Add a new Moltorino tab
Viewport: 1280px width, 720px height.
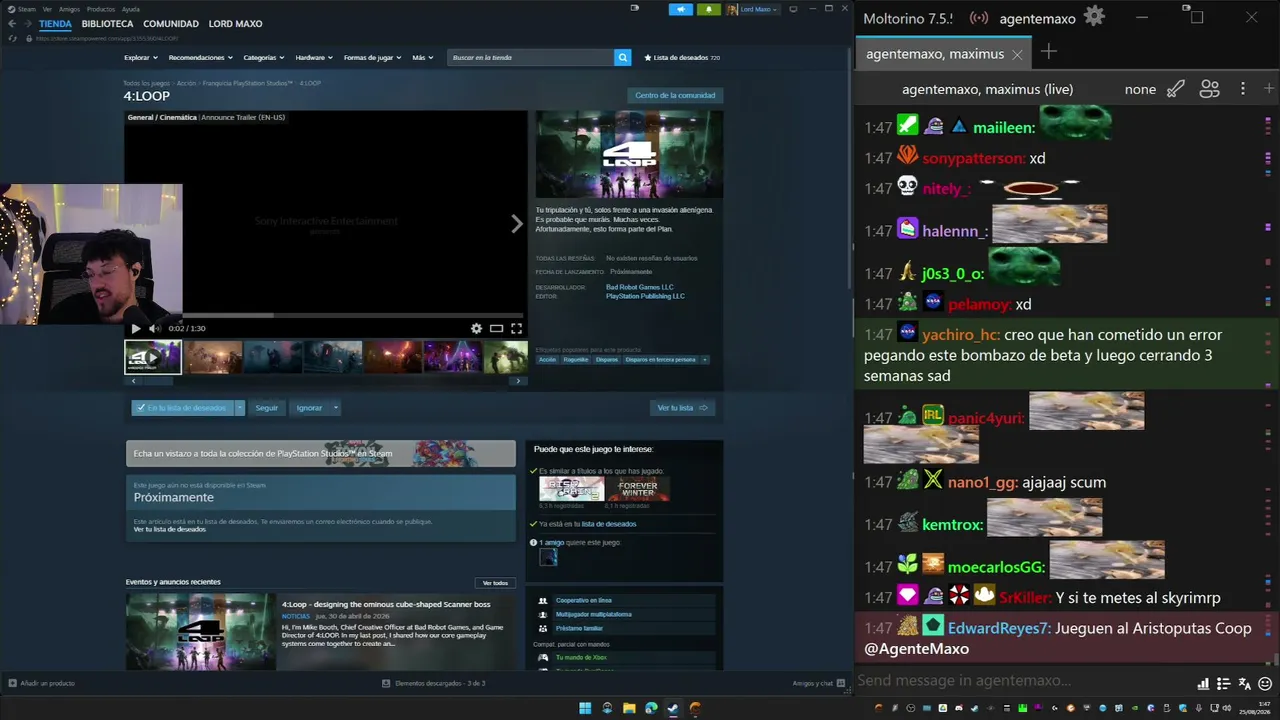[1048, 52]
